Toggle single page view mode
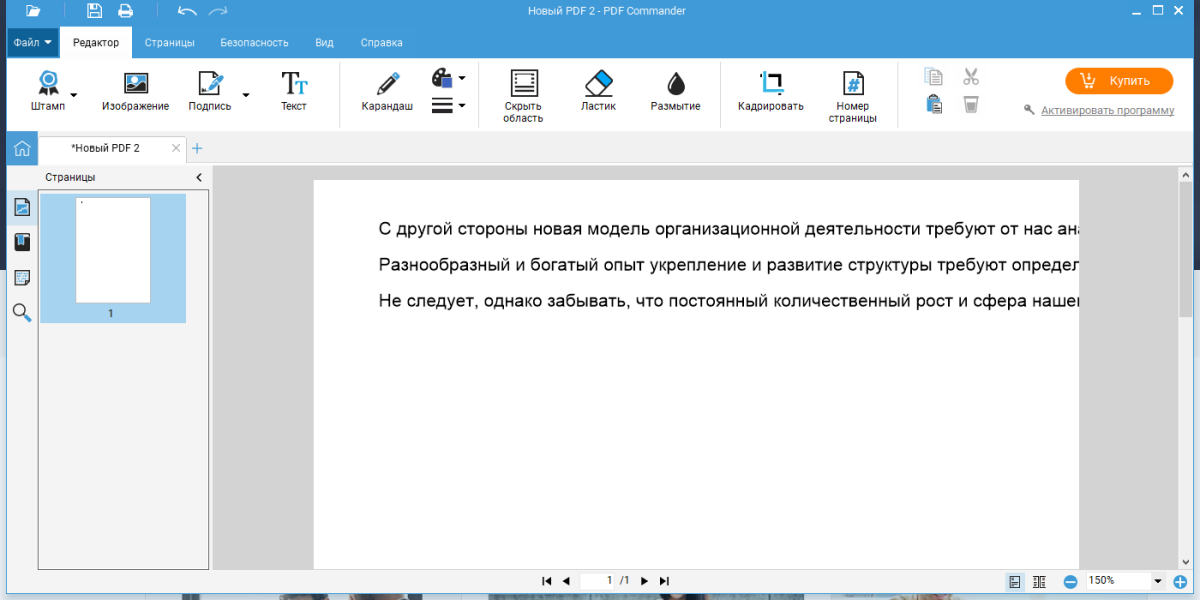The width and height of the screenshot is (1200, 600). (x=1015, y=581)
